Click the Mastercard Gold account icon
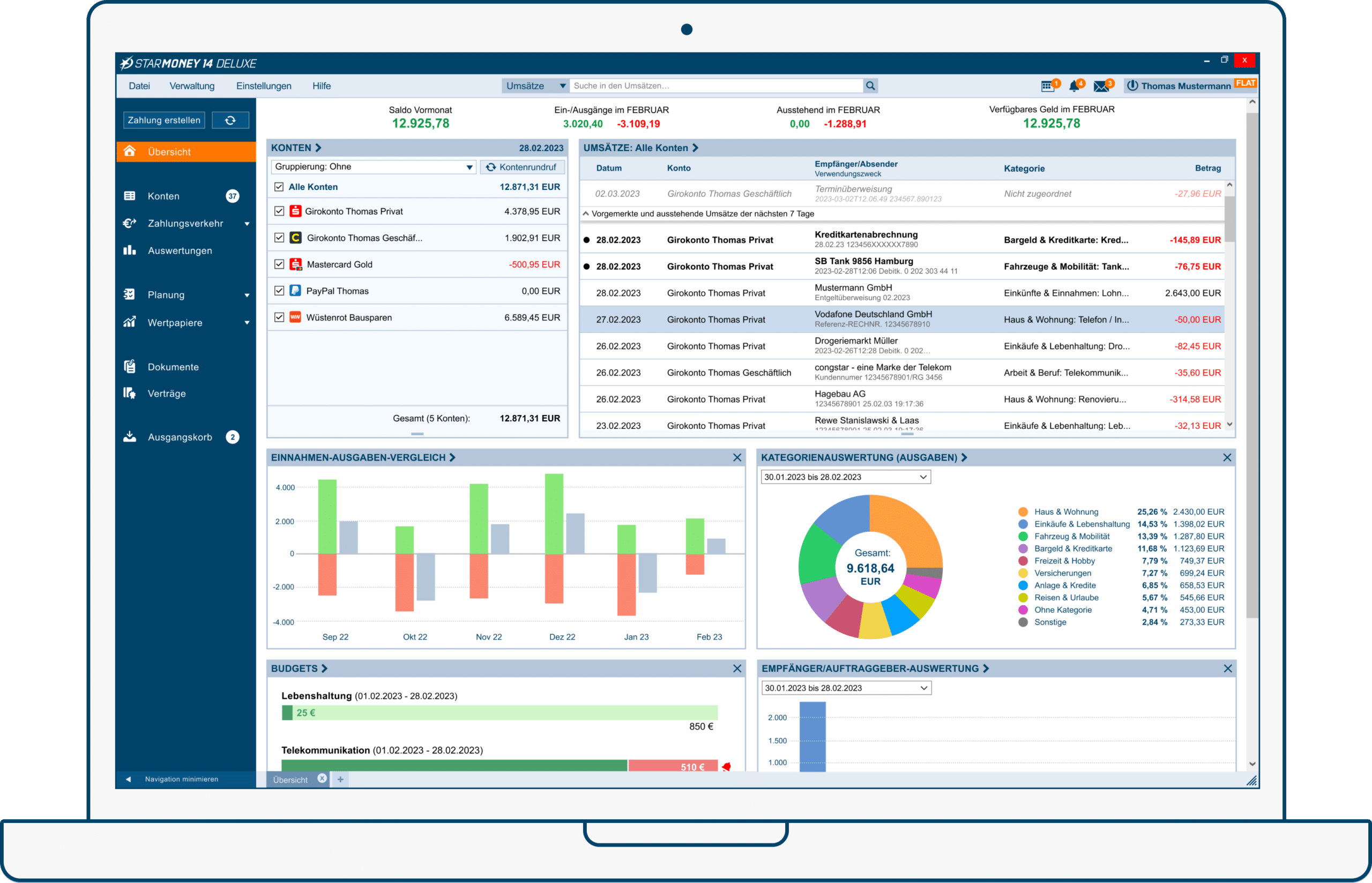The width and height of the screenshot is (1372, 883). coord(295,264)
